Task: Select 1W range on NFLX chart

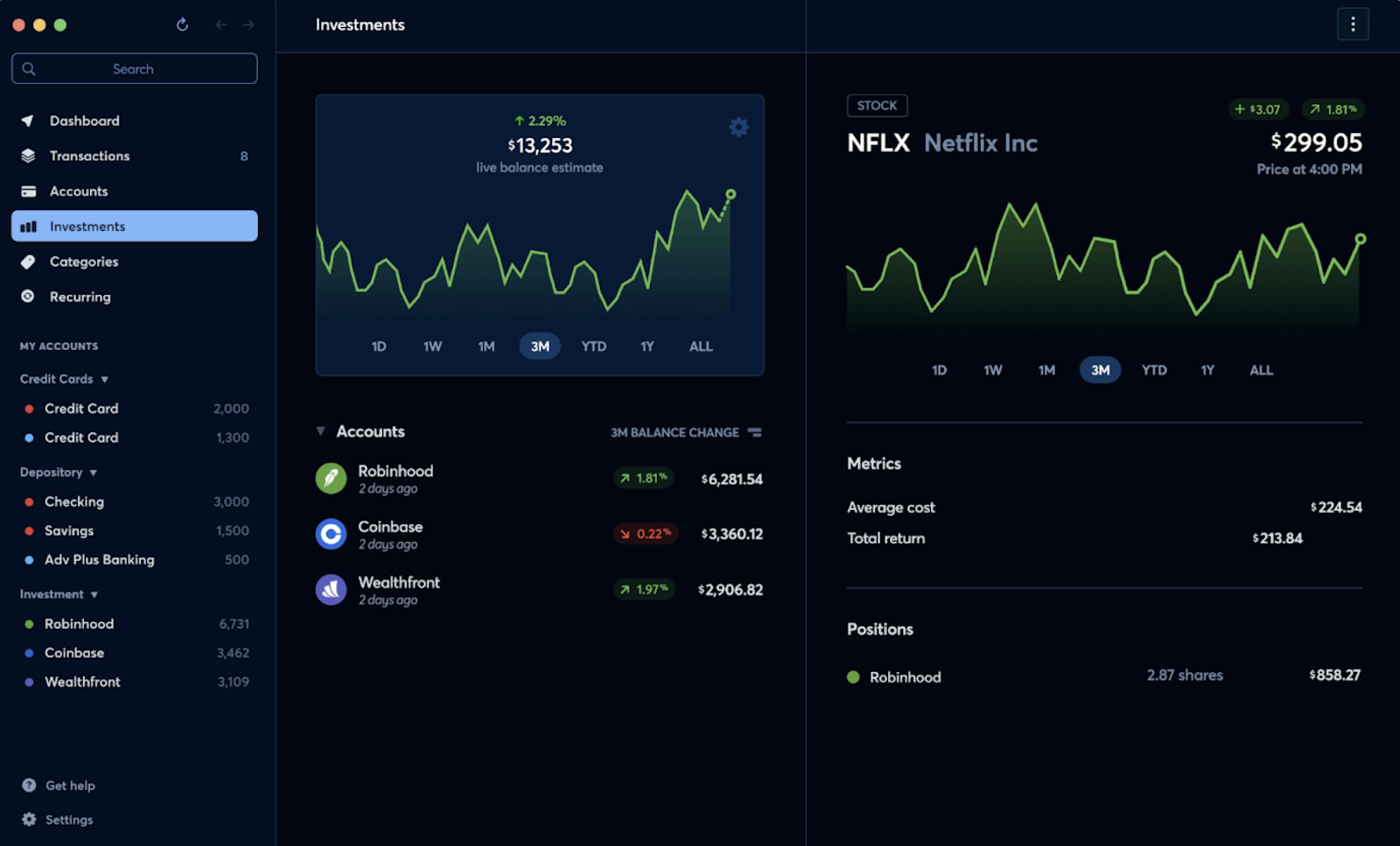Action: (992, 370)
